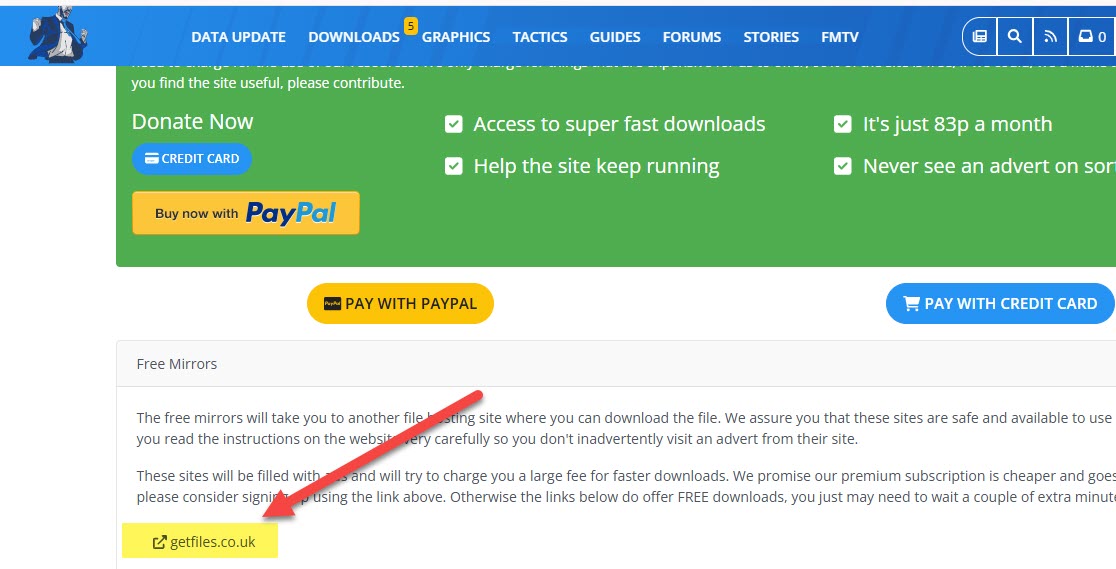Click the Pay With Credit Card button
Viewport: 1116px width, 569px height.
pos(1000,303)
